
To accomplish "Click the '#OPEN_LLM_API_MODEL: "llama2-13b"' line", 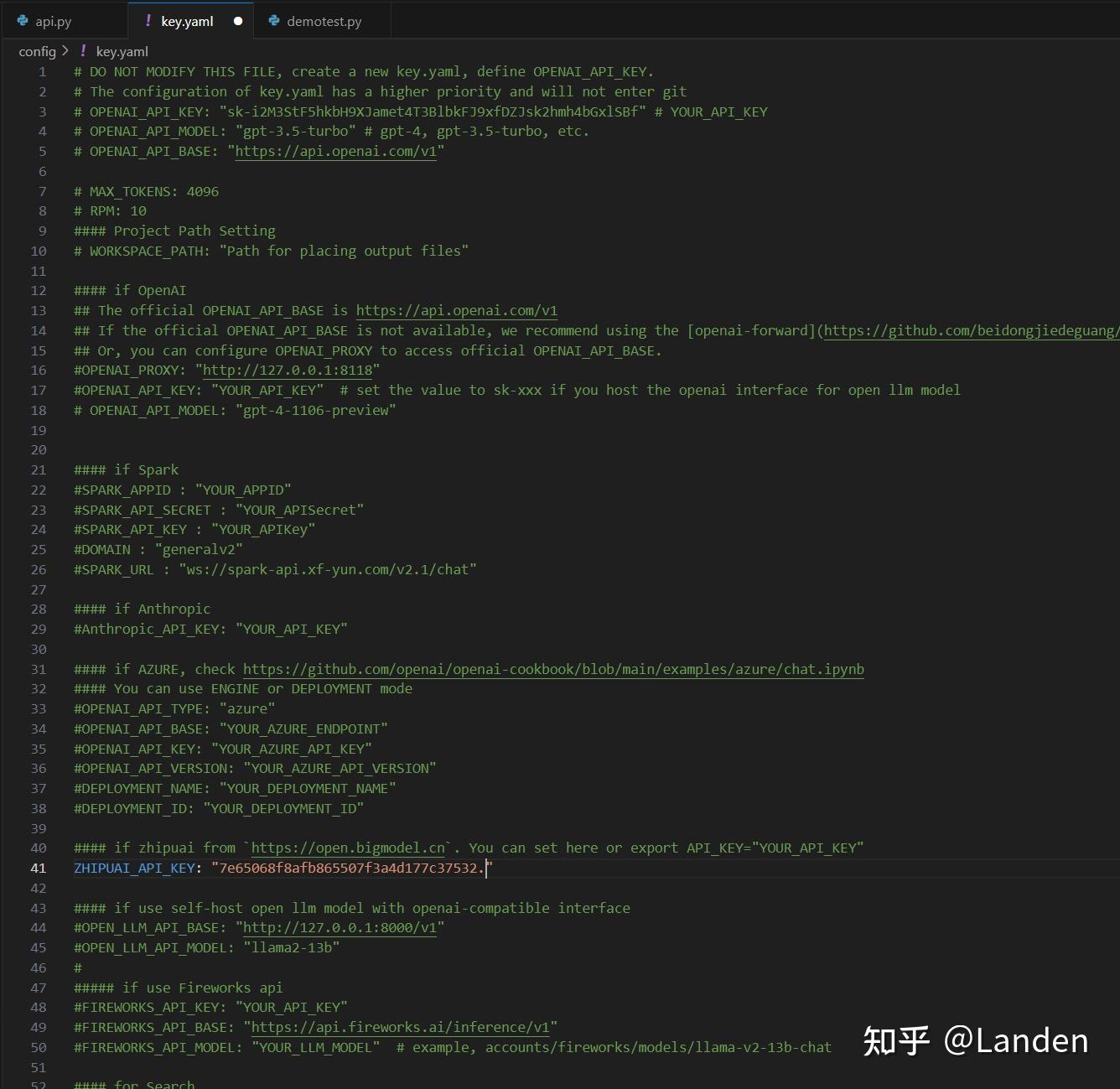I will click(207, 947).
